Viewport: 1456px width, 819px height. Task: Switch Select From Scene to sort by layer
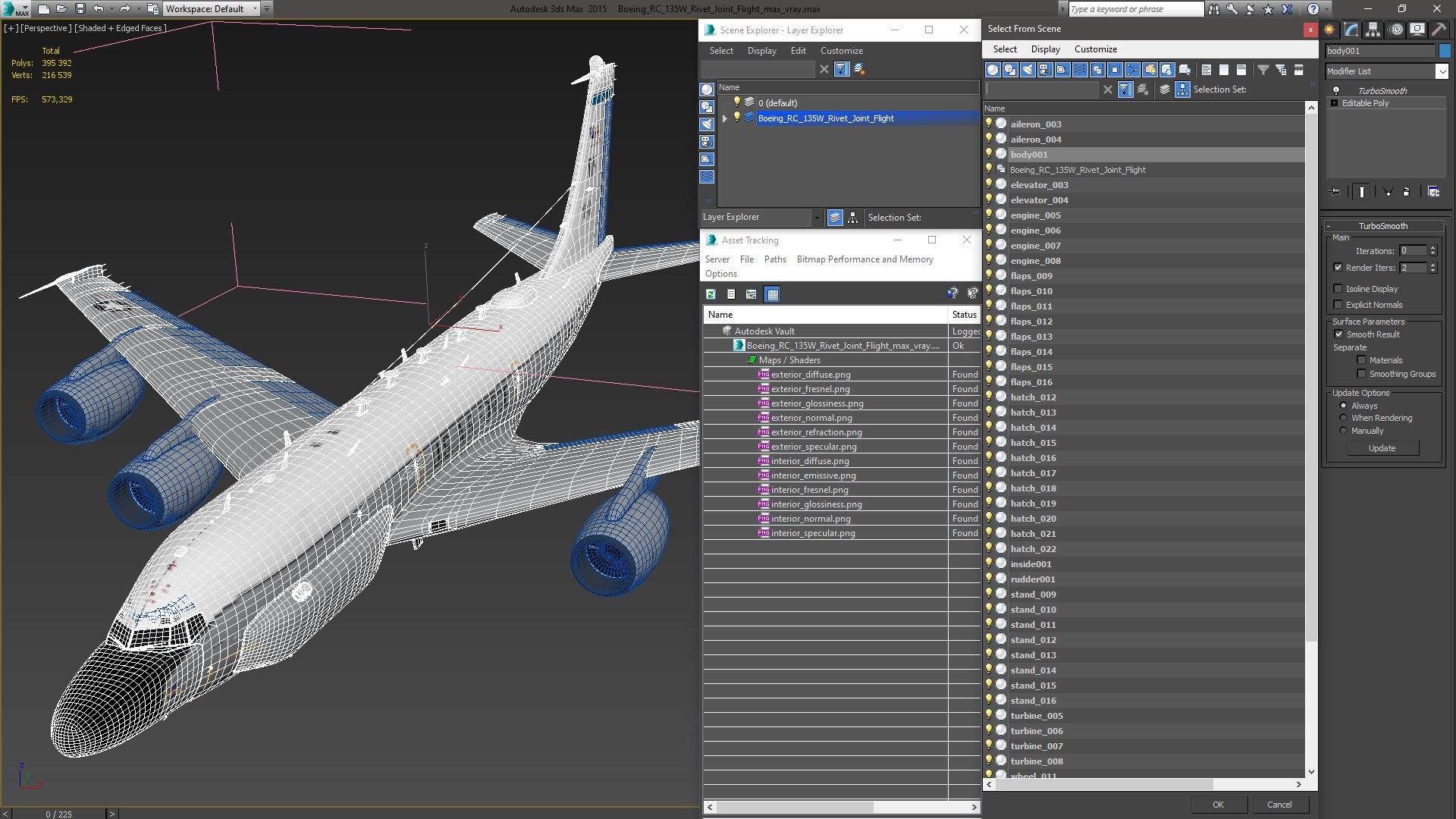click(x=1165, y=89)
